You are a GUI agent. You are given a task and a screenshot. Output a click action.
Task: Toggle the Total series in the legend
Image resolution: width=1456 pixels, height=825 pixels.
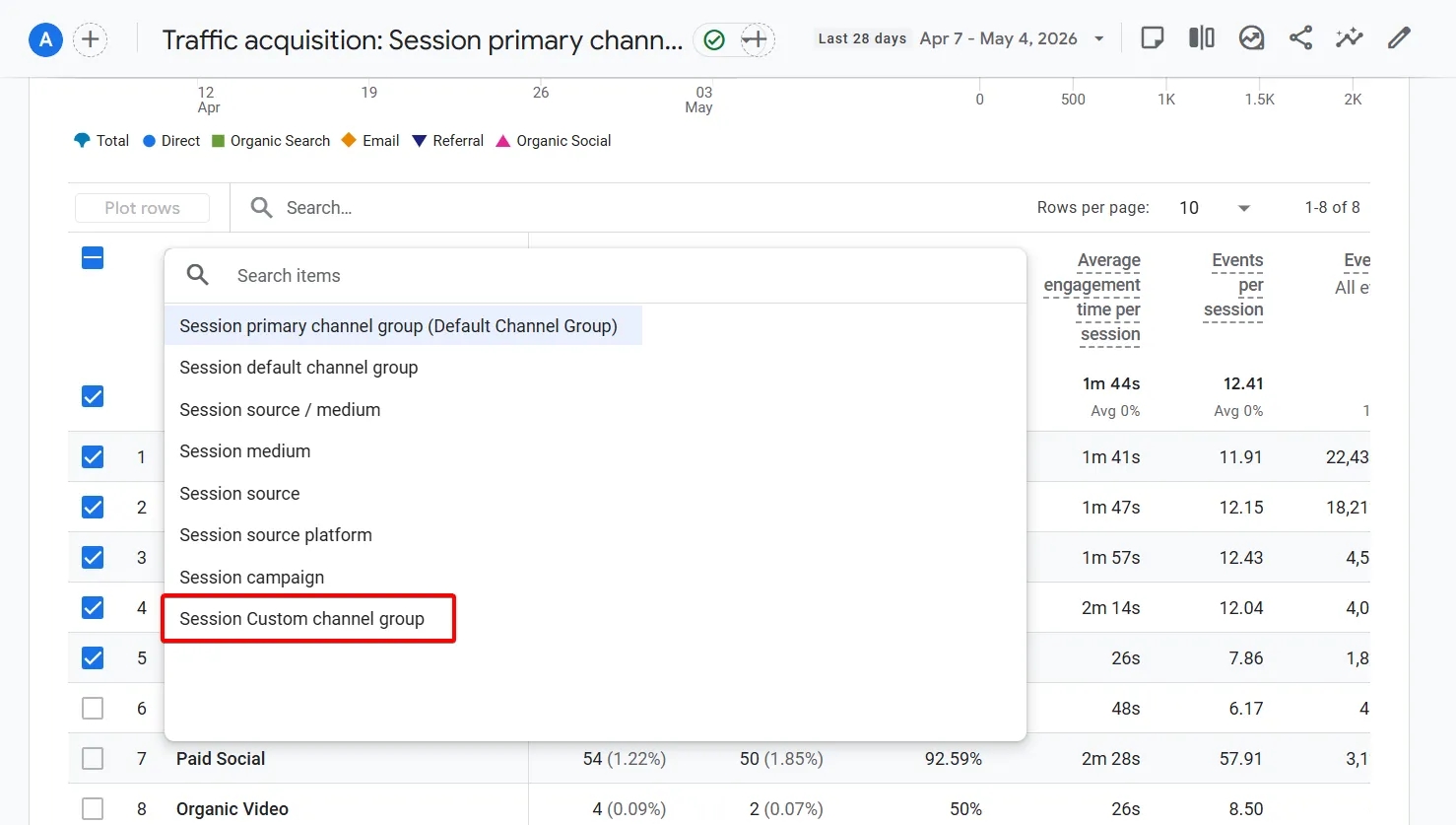pos(101,141)
